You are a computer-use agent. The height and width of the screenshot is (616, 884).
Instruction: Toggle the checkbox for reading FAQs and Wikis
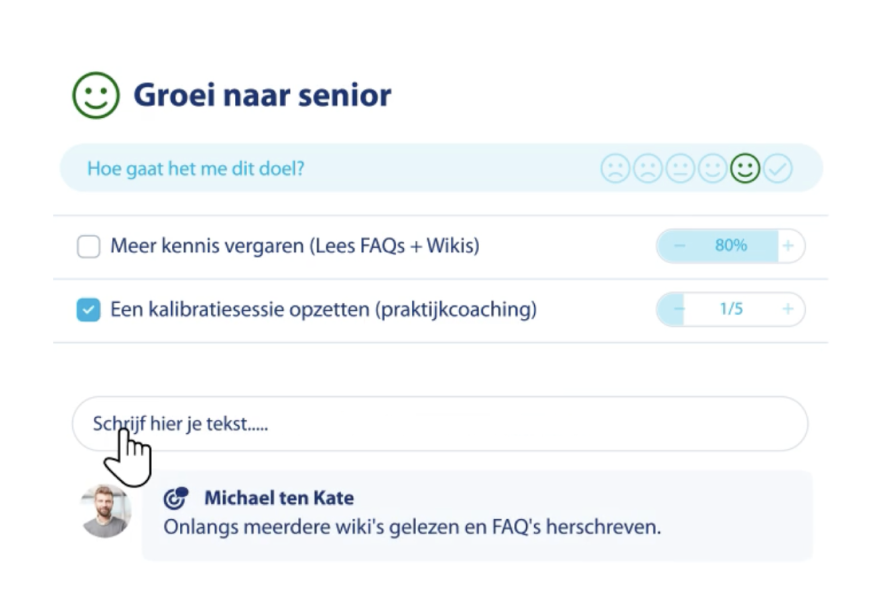coord(88,245)
